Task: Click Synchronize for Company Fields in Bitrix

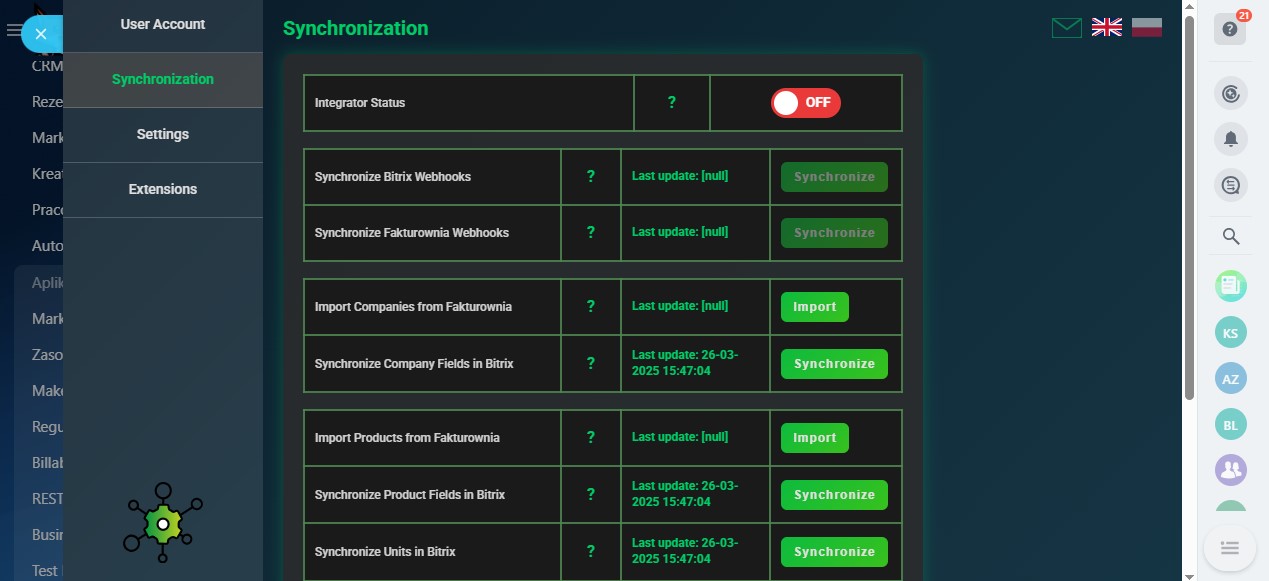Action: 834,364
